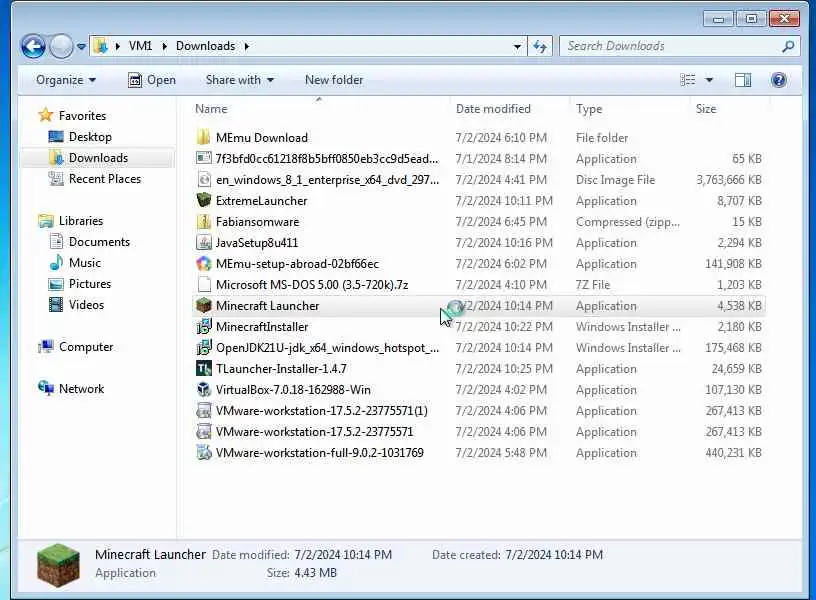Click the VirtualBox-7.0.18-162988-Win icon
The width and height of the screenshot is (816, 600).
[x=203, y=390]
